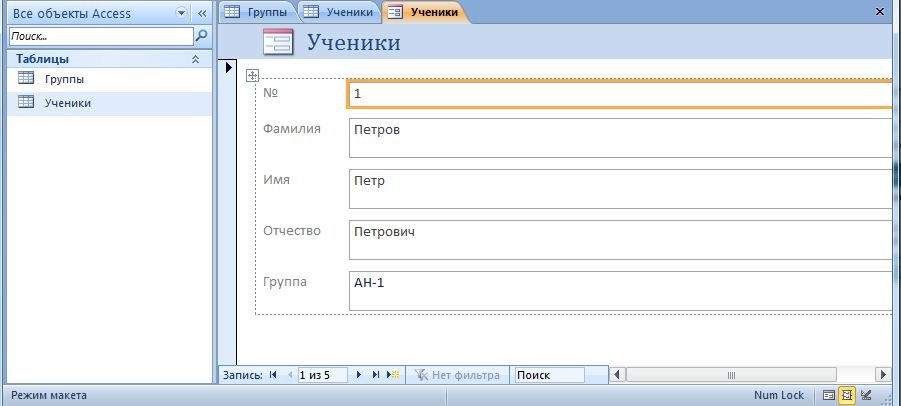The height and width of the screenshot is (406, 901).
Task: Switch to Layout view in status bar
Action: click(x=847, y=395)
